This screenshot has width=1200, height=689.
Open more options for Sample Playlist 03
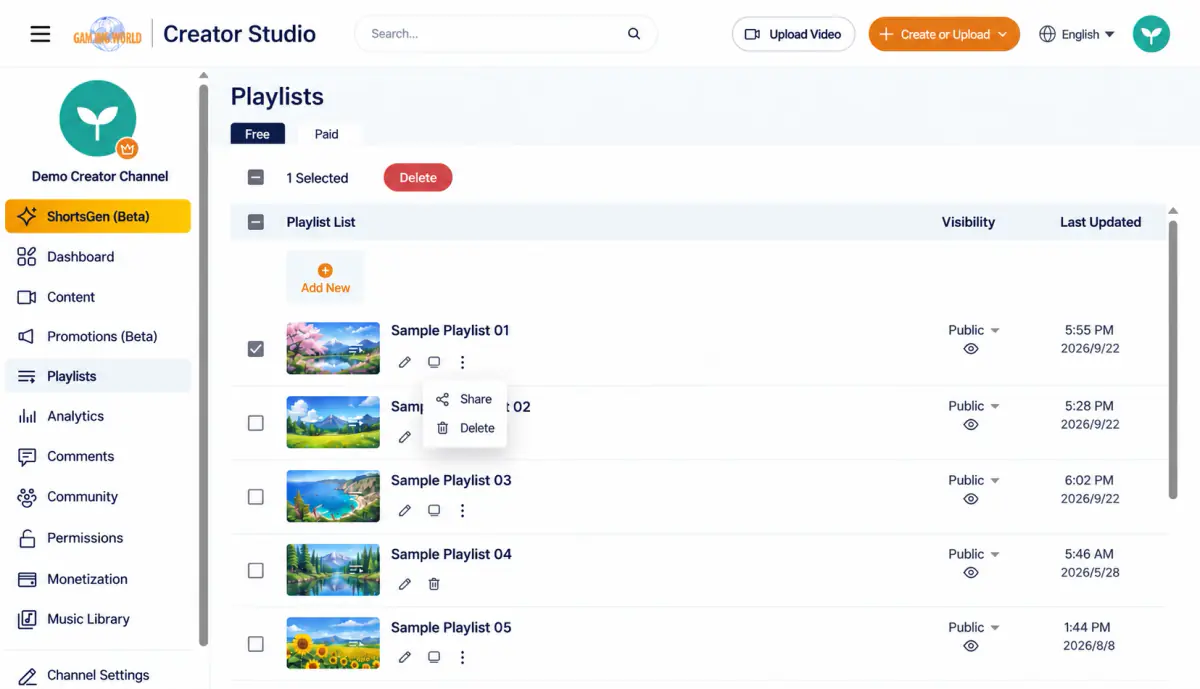pos(462,510)
